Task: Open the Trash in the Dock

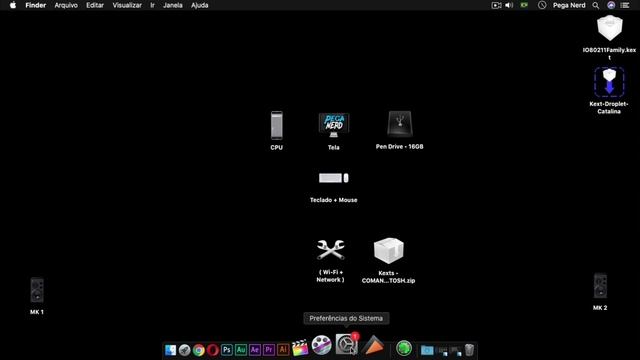Action: (469, 350)
